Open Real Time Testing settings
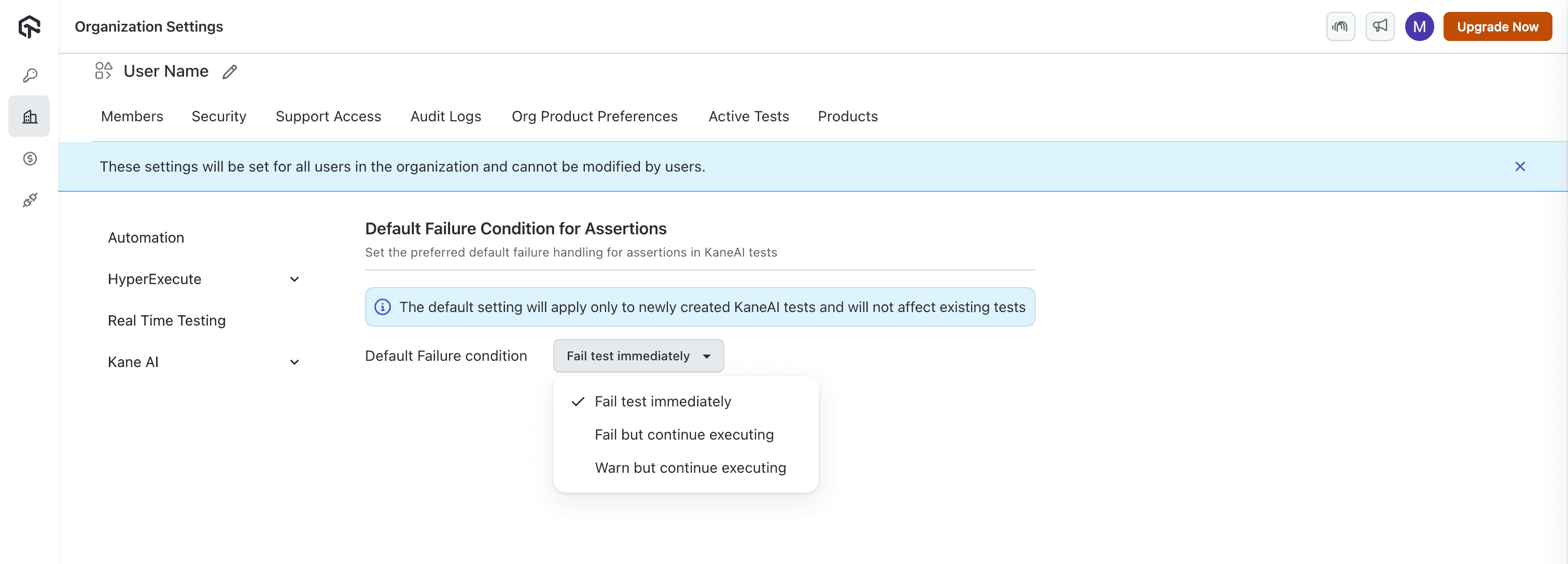The width and height of the screenshot is (1568, 564). click(x=166, y=321)
